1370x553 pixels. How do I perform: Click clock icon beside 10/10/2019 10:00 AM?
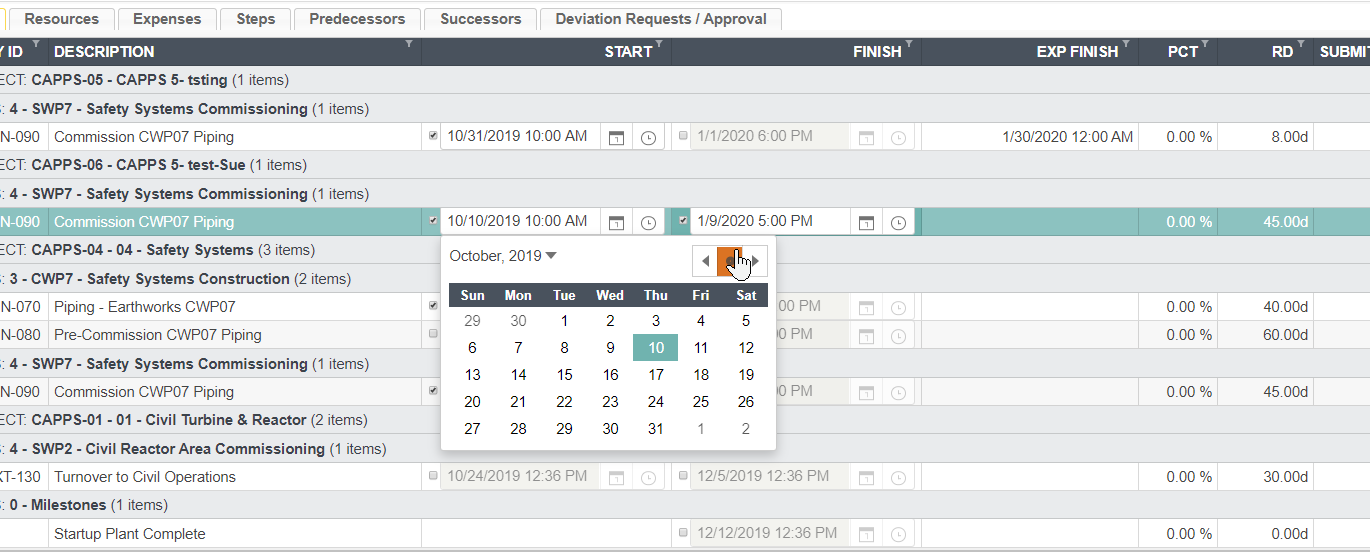[648, 222]
